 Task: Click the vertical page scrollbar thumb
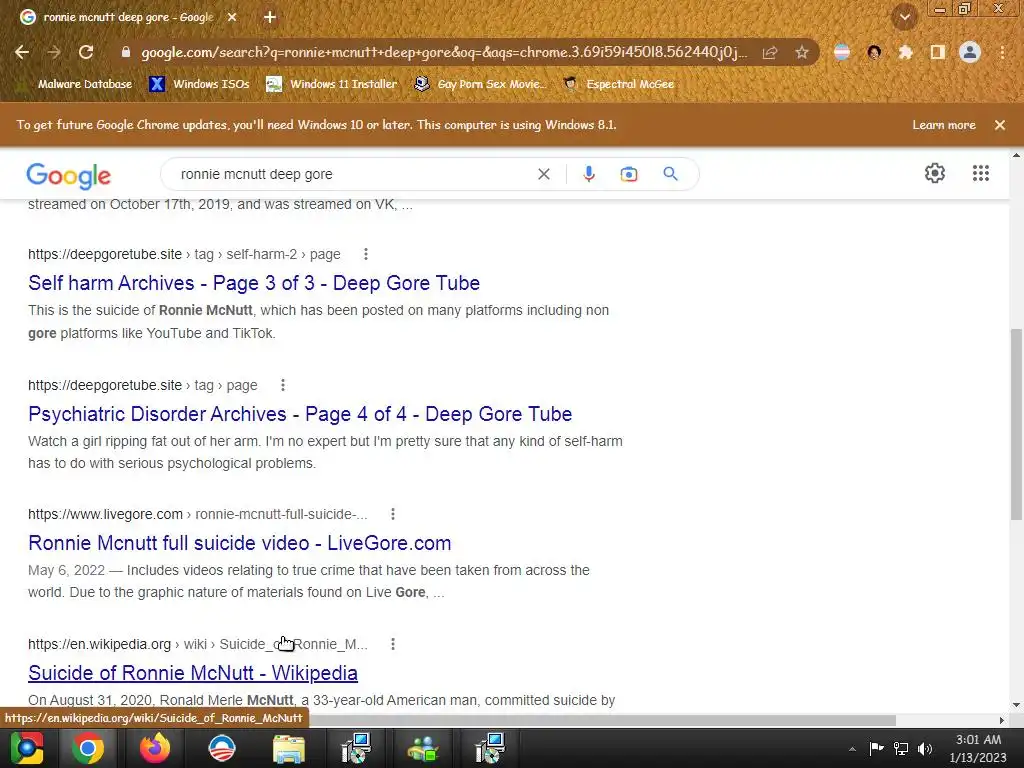click(1016, 424)
